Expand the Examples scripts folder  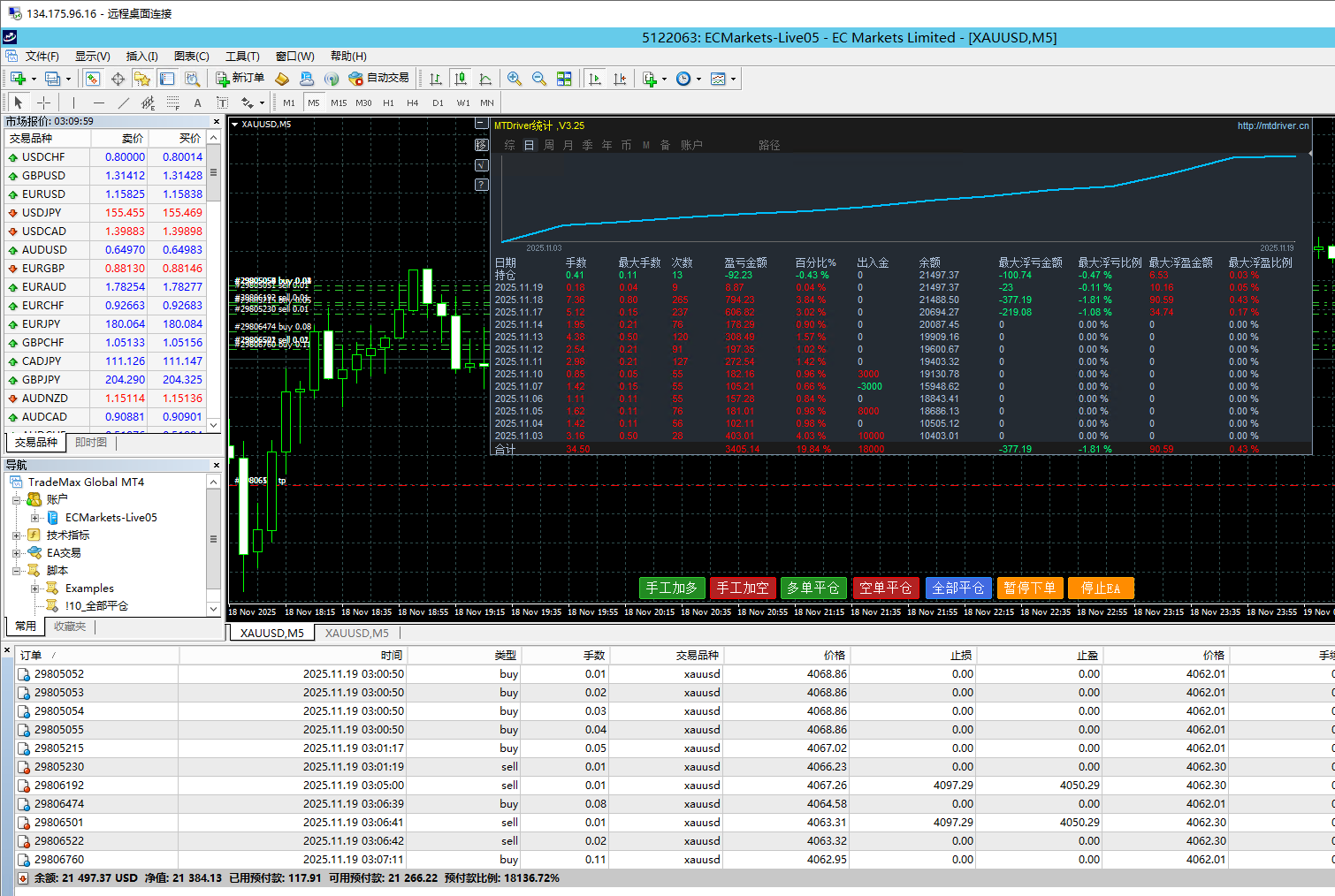click(34, 588)
